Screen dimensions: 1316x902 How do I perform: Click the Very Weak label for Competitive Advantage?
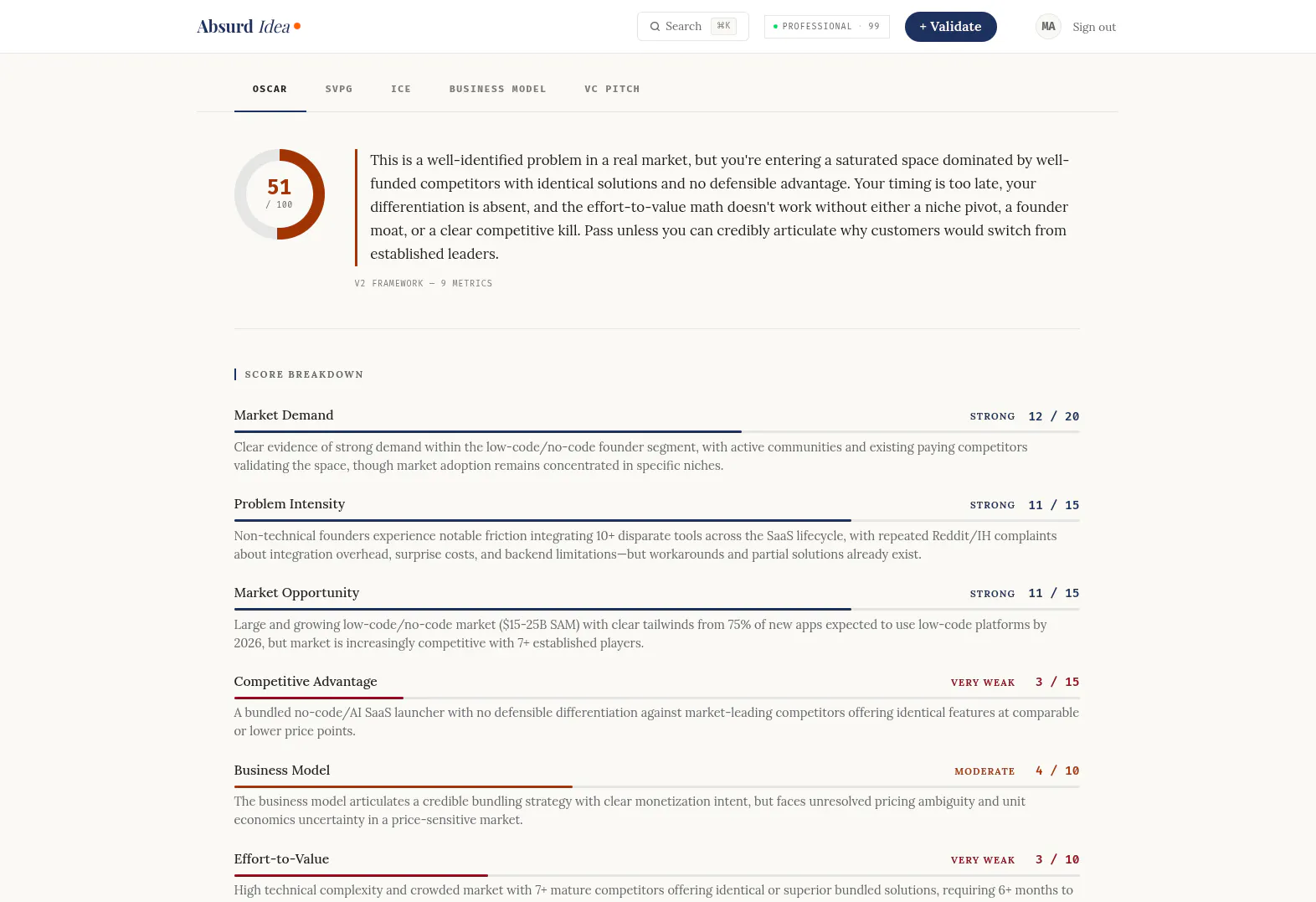(983, 683)
